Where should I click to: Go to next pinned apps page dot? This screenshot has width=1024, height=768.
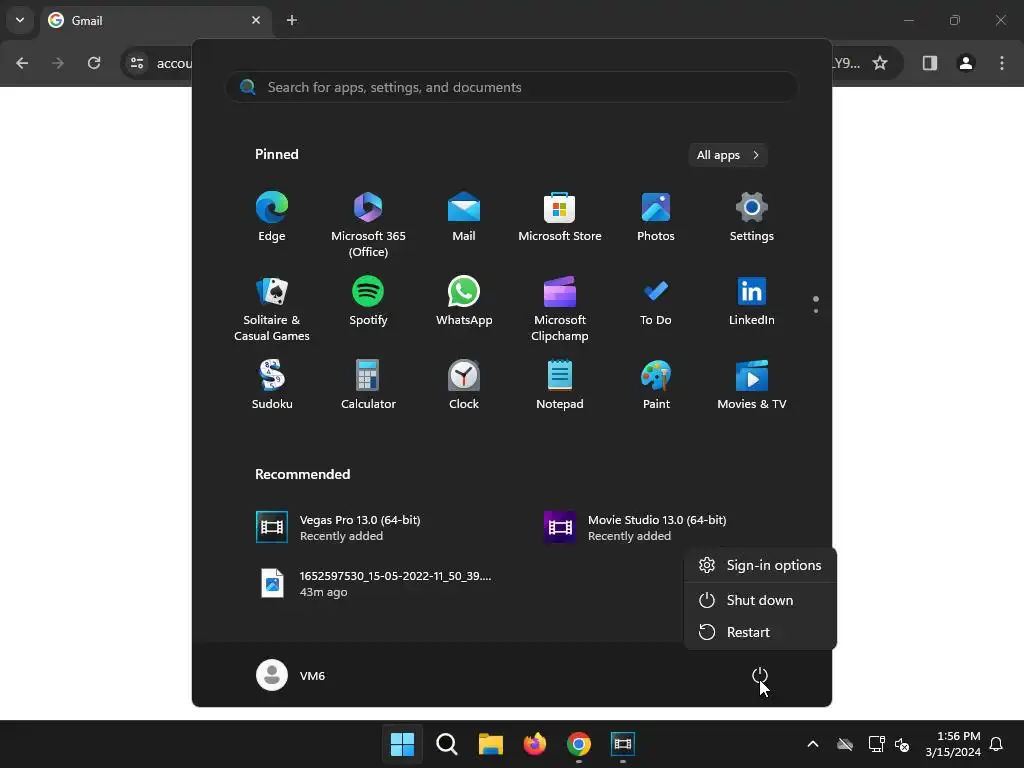tap(816, 311)
